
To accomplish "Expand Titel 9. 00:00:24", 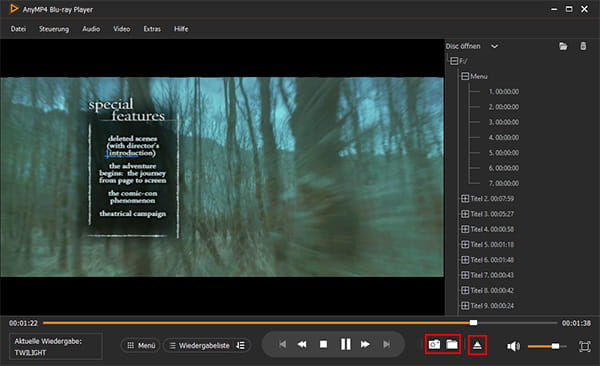I will (465, 306).
